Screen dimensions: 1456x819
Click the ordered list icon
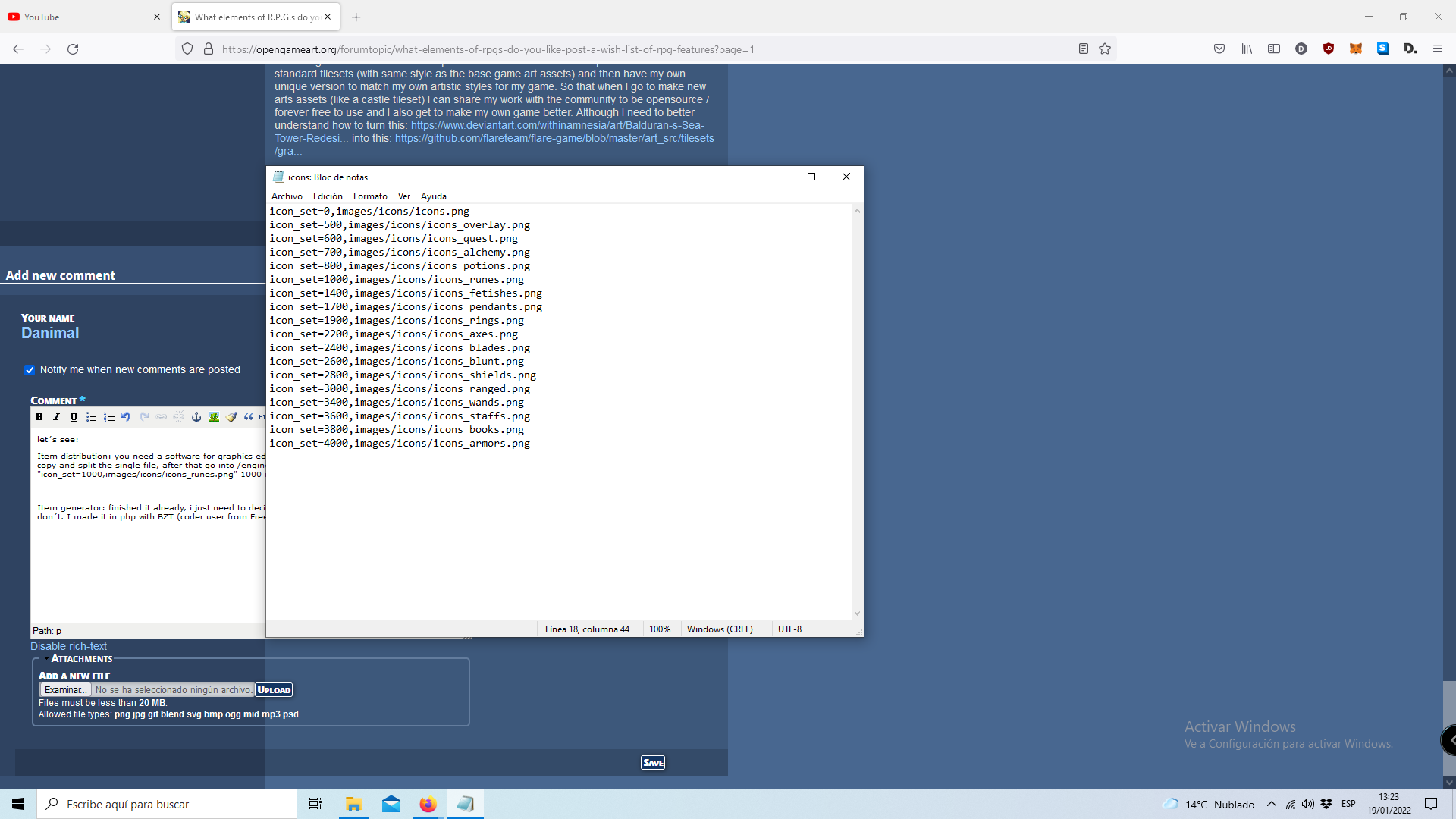click(x=110, y=417)
